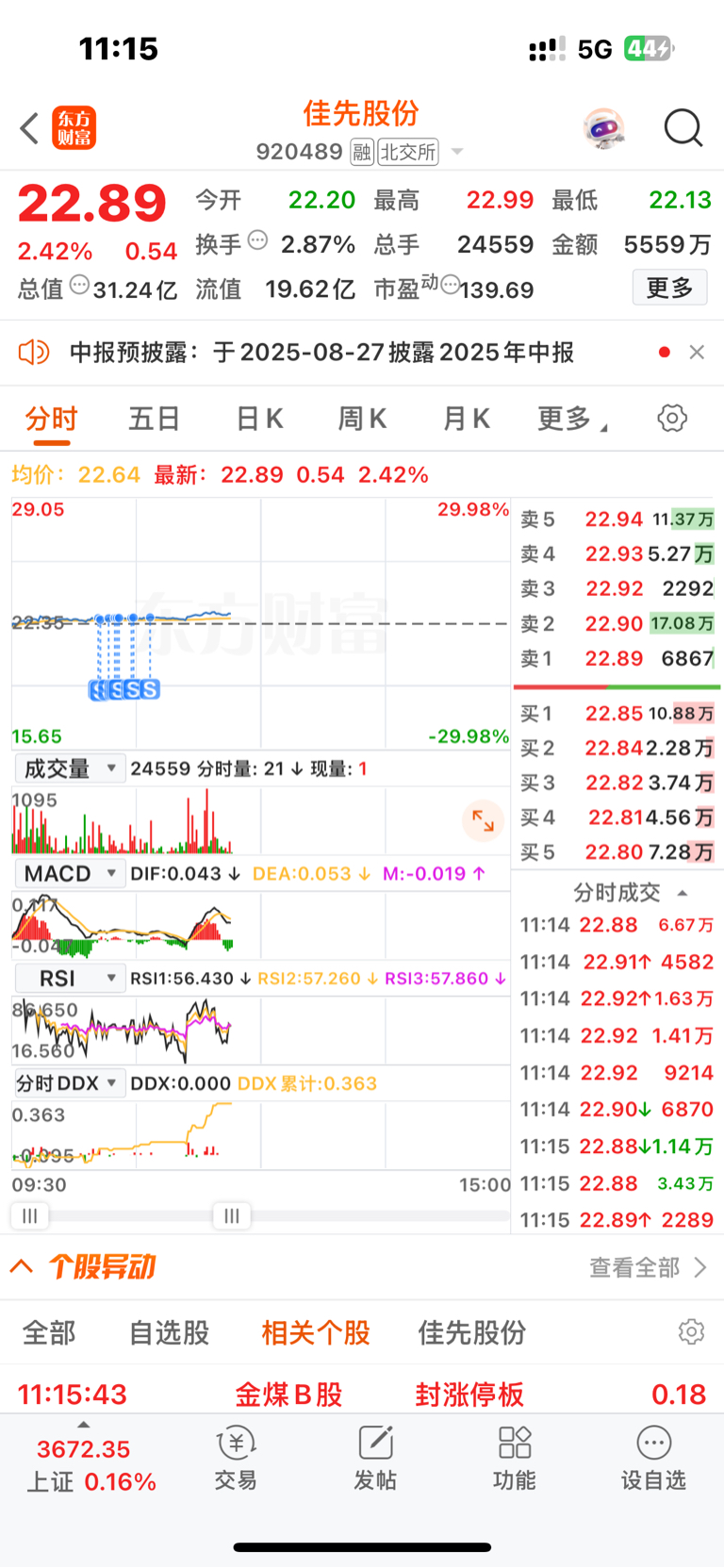
Task: Switch to 五日 chart tab
Action: pos(155,418)
